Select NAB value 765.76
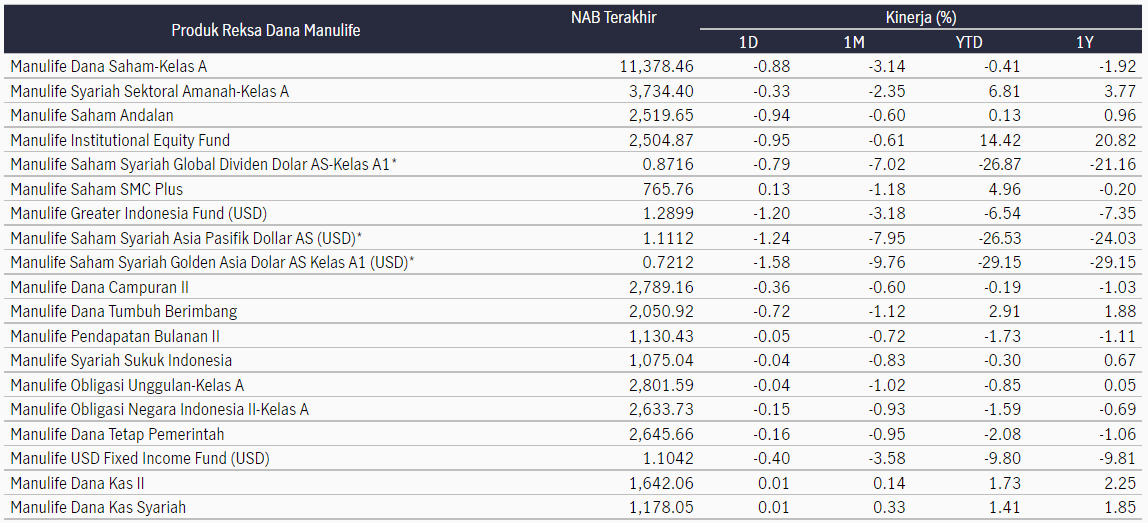 tap(669, 189)
